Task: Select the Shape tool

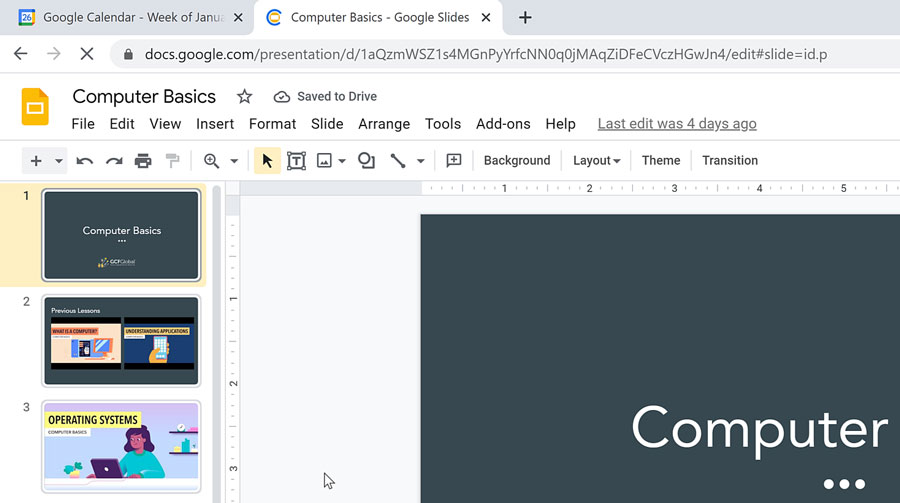Action: pyautogui.click(x=366, y=161)
